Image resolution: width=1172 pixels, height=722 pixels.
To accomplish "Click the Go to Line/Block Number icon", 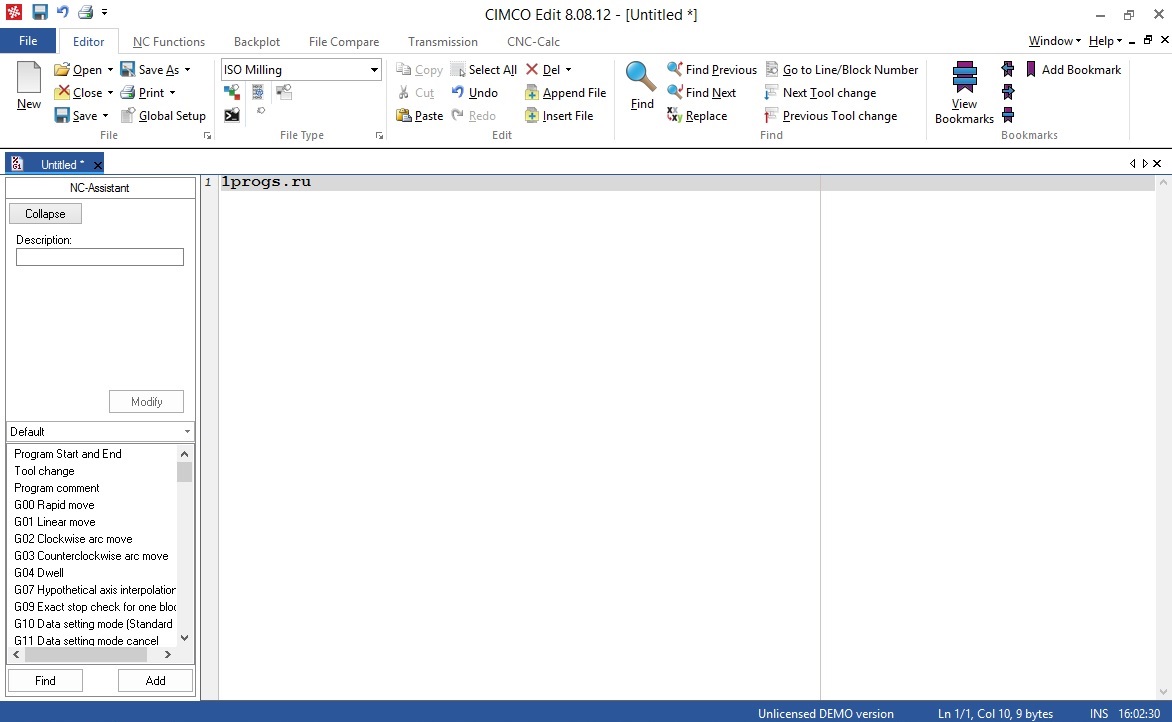I will pyautogui.click(x=771, y=70).
